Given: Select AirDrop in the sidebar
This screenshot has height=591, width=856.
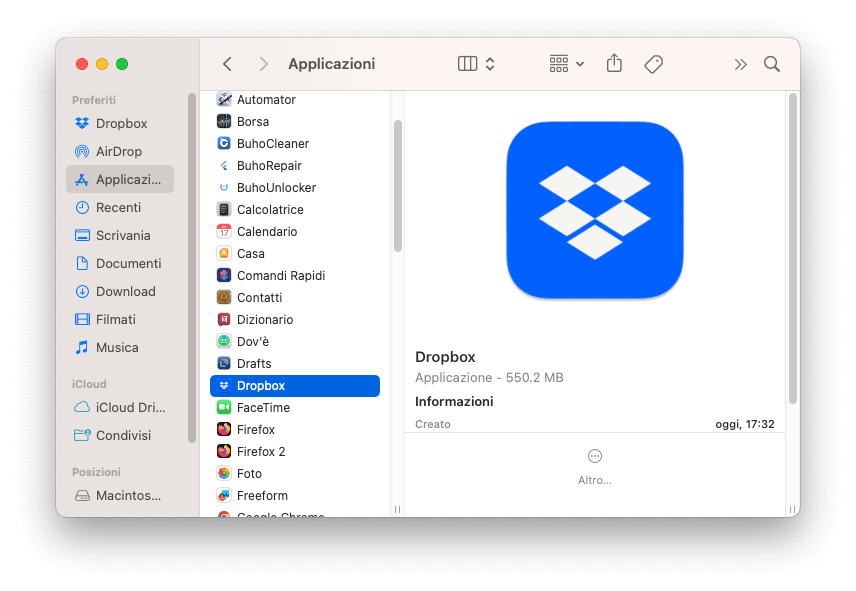Looking at the screenshot, I should pyautogui.click(x=120, y=151).
